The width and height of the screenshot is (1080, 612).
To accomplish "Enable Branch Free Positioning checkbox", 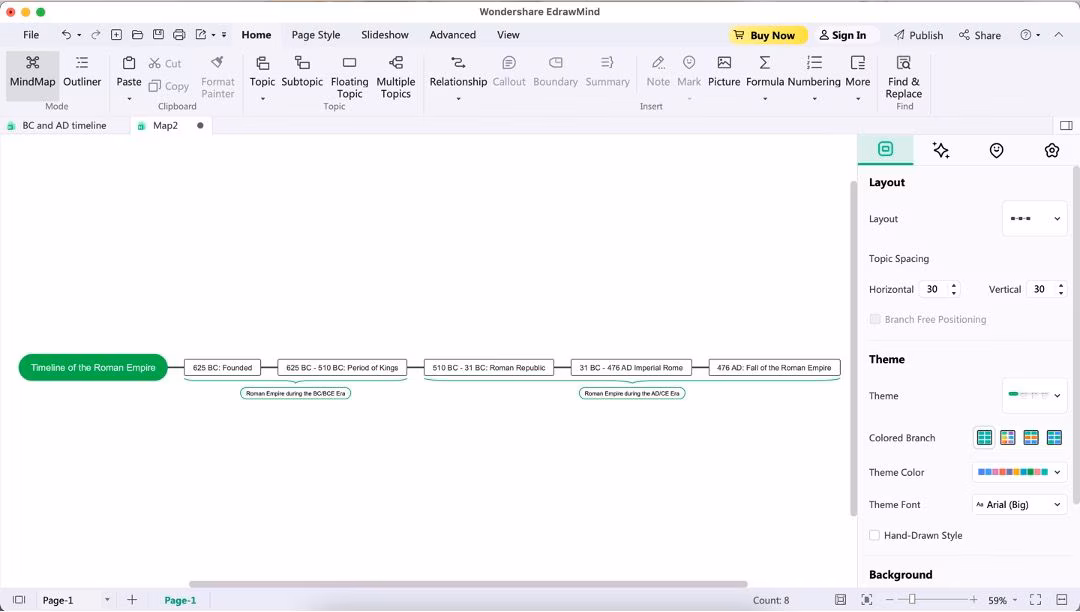I will tap(875, 319).
